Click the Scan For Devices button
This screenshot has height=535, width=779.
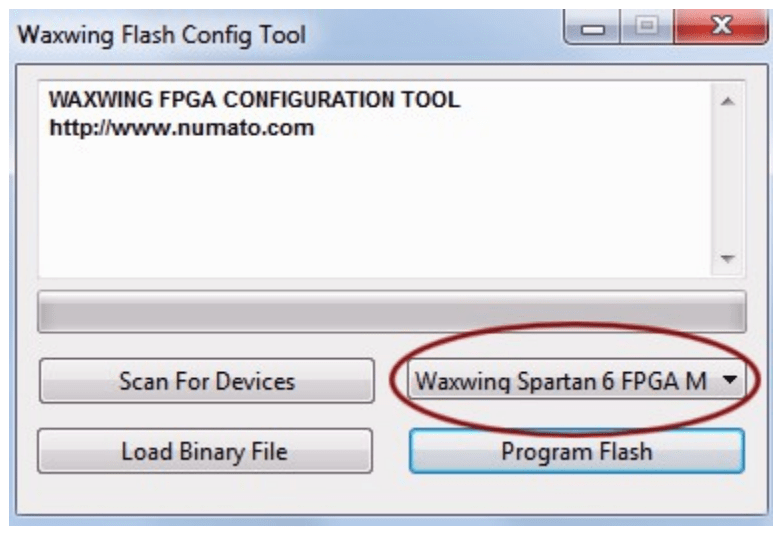206,381
